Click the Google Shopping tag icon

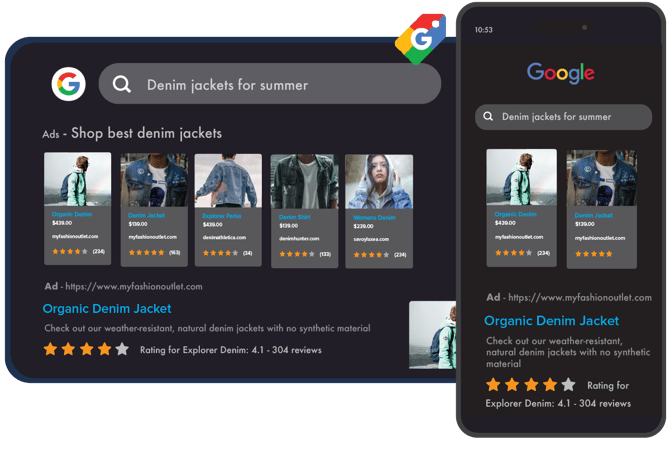[x=421, y=38]
